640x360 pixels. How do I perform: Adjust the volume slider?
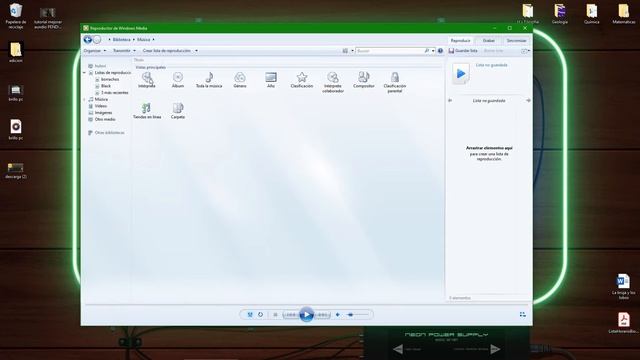(x=358, y=315)
